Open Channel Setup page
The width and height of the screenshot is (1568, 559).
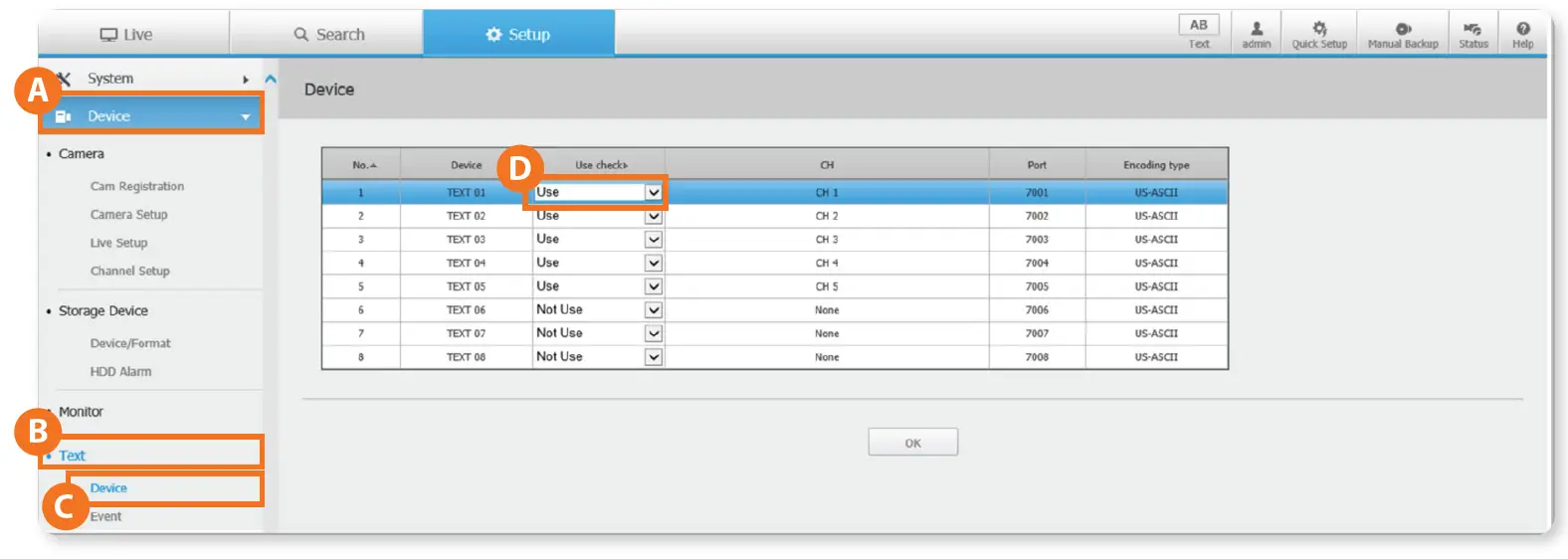click(130, 271)
